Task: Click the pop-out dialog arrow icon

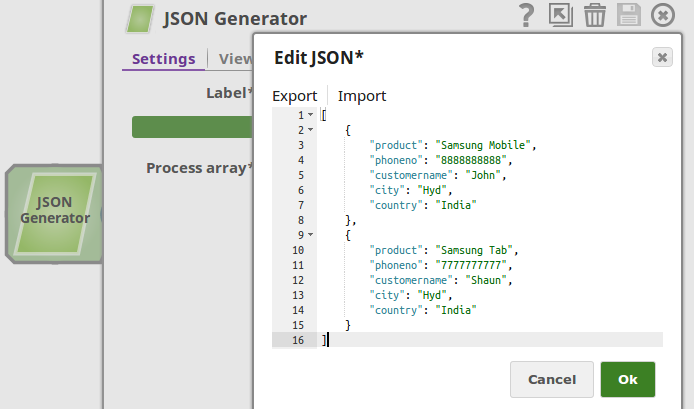Action: [x=560, y=15]
